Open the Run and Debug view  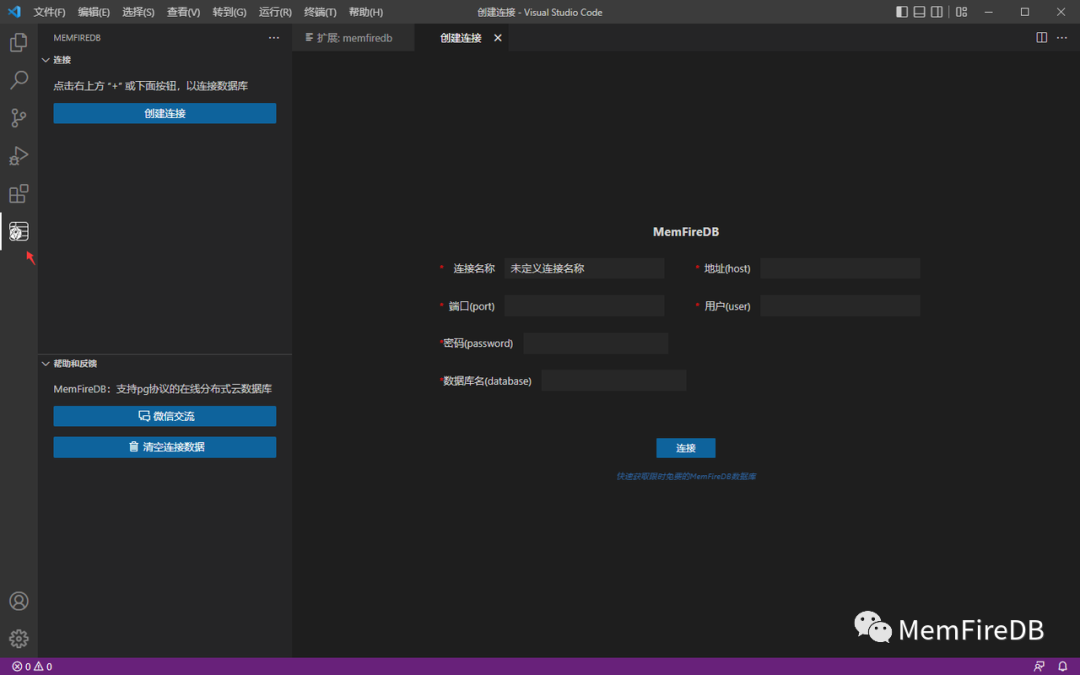pos(19,156)
